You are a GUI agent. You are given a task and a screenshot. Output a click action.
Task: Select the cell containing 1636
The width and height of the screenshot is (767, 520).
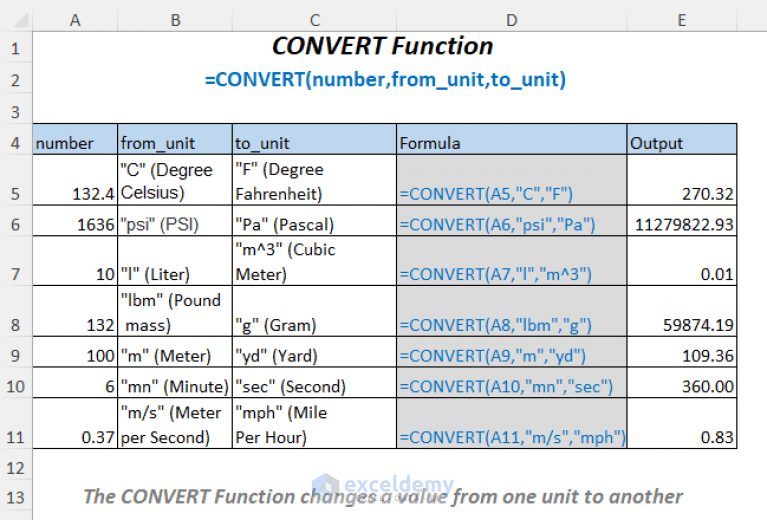[75, 221]
